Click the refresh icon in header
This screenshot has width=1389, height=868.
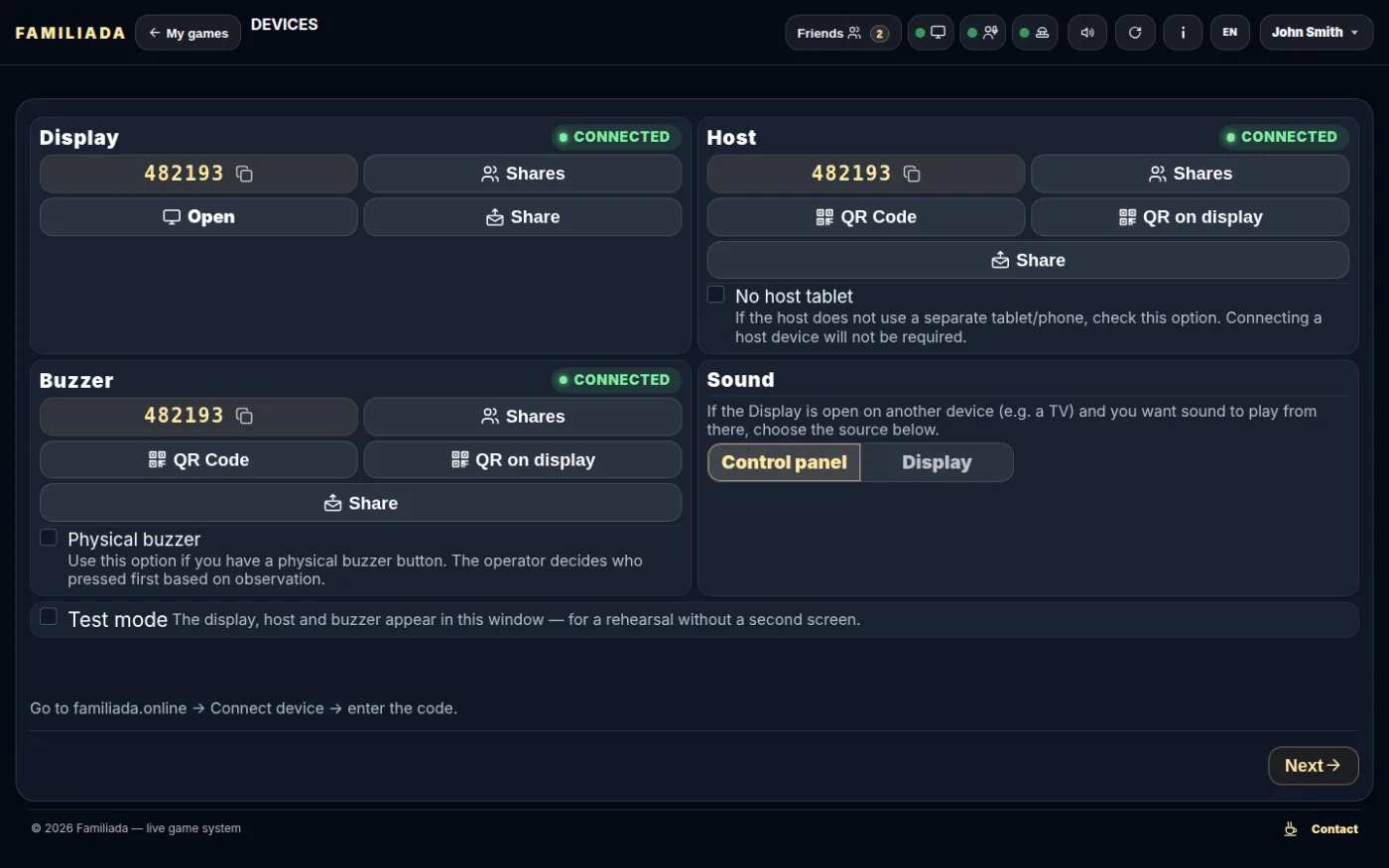click(x=1135, y=33)
